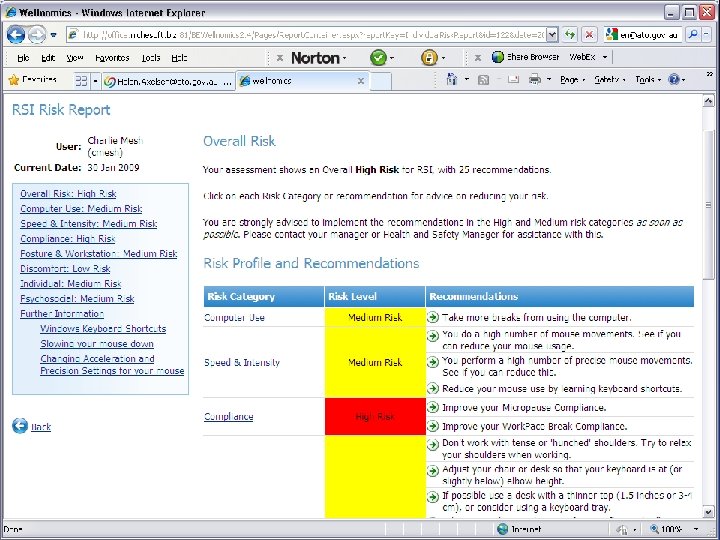Close the Wellnomics tab
The image size is (720, 540).
tap(361, 81)
